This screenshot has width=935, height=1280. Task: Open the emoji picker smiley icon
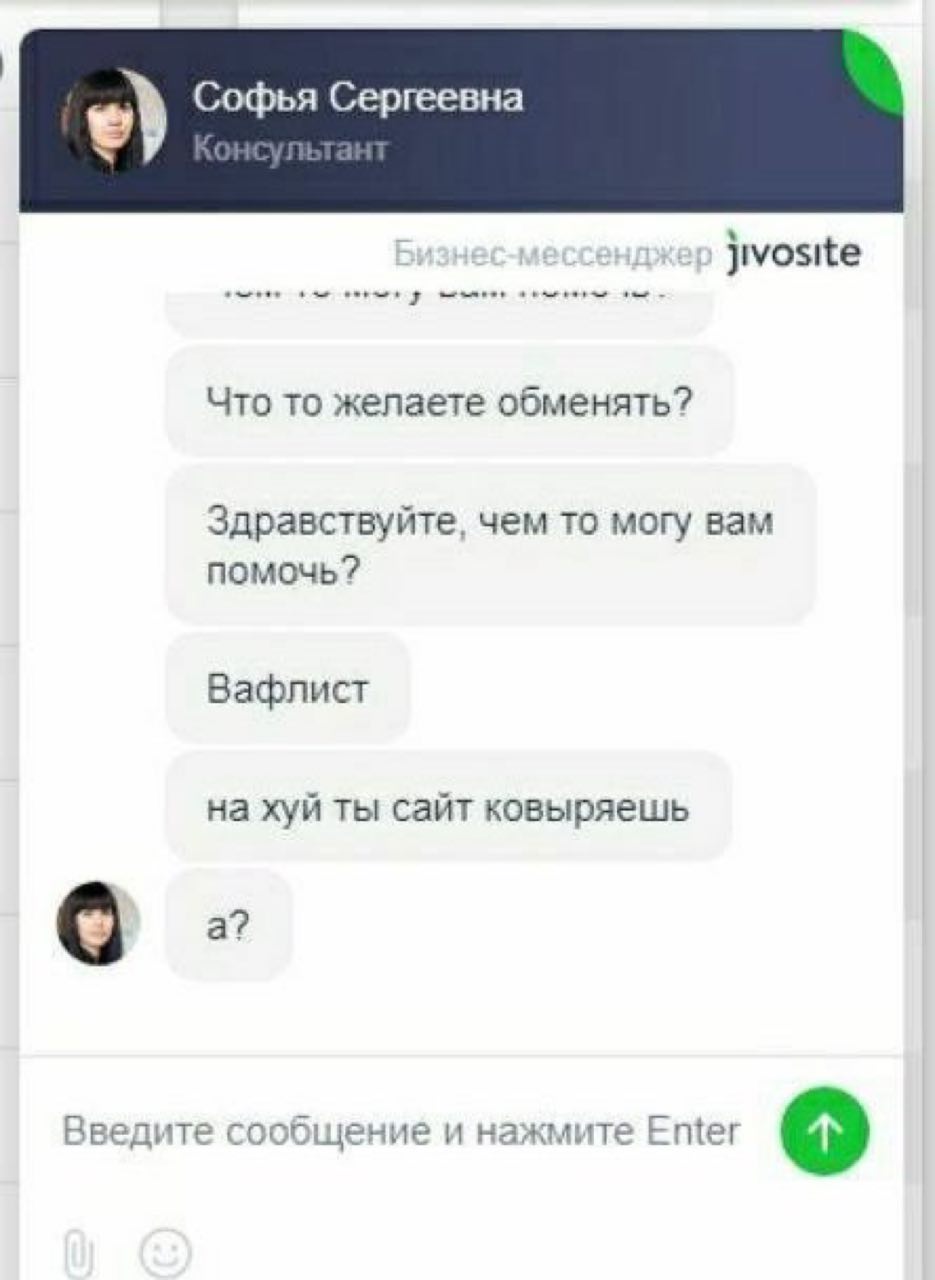[x=165, y=1251]
